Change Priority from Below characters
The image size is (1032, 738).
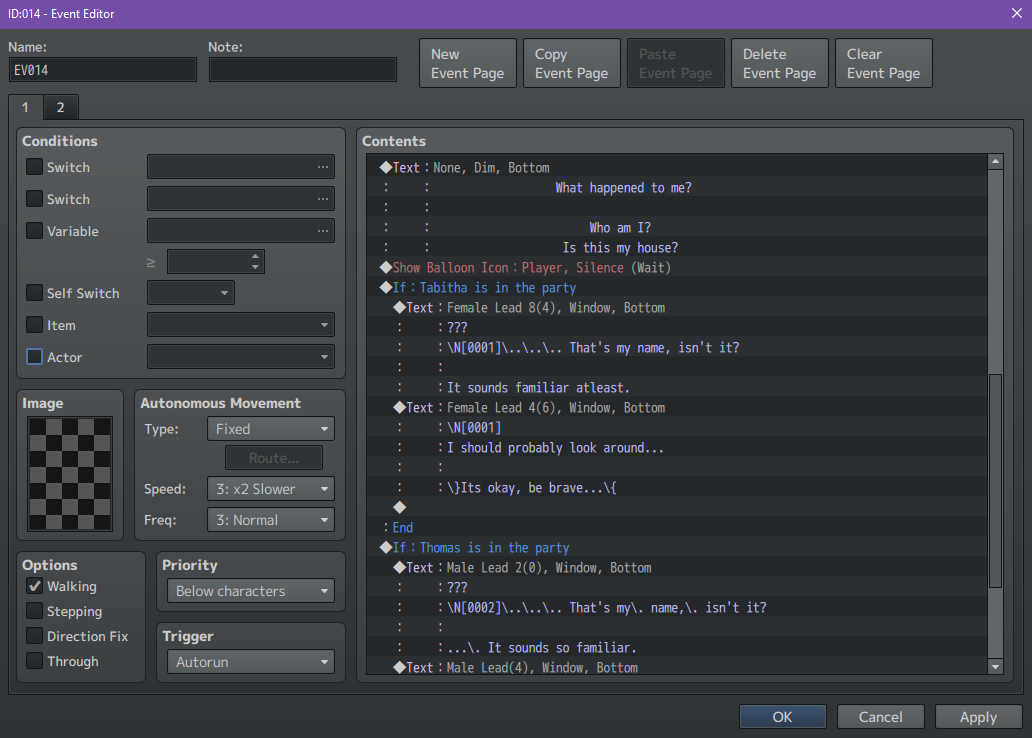(x=251, y=591)
